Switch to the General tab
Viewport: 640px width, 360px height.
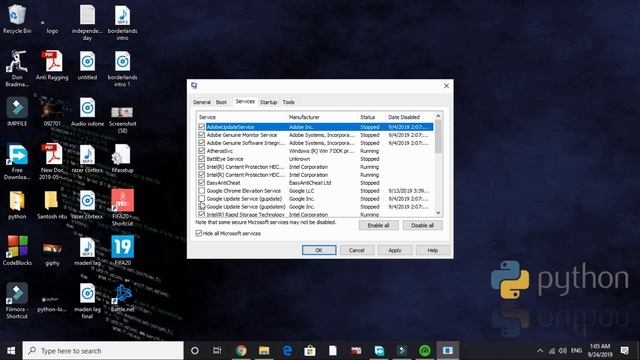click(x=202, y=102)
